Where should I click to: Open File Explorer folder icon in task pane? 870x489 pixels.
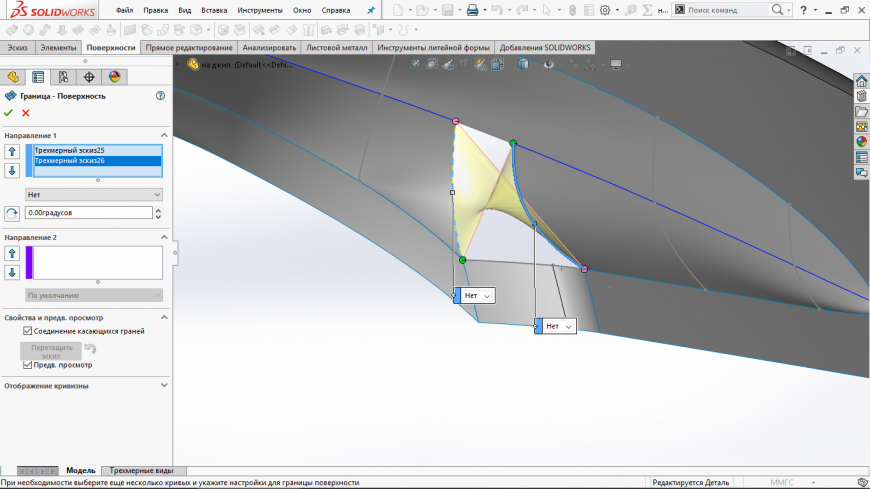[861, 112]
